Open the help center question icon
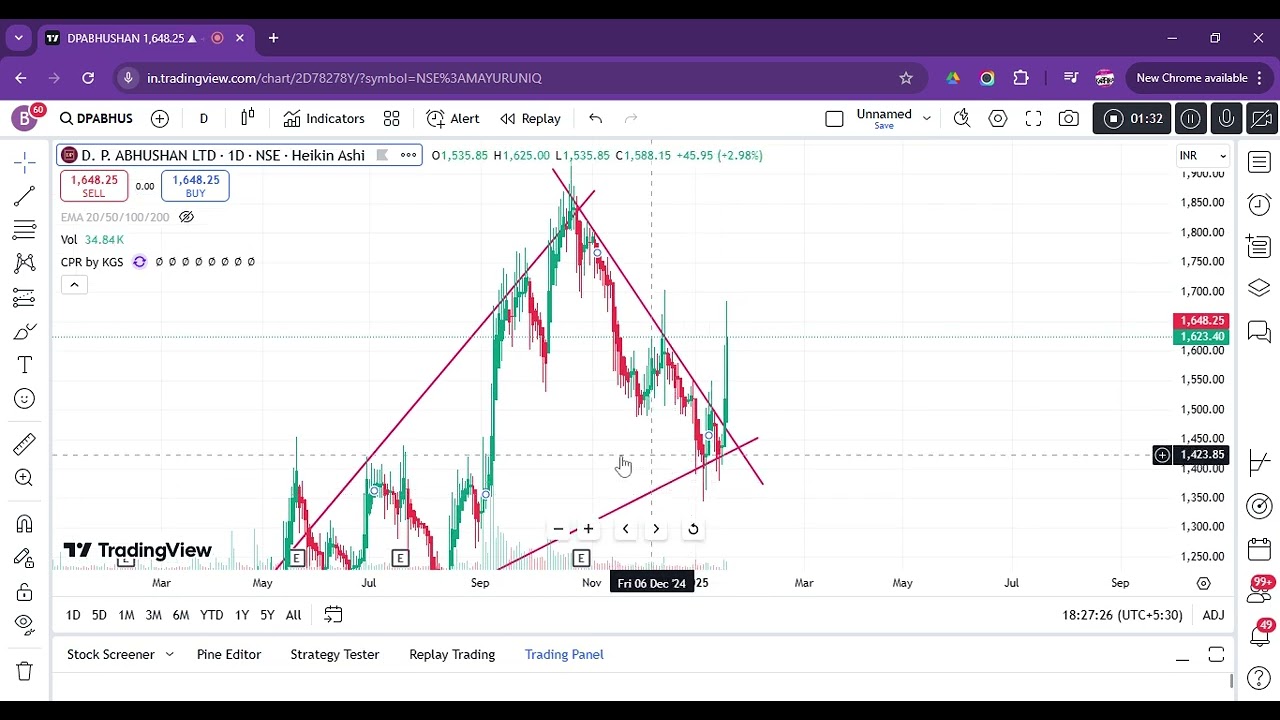This screenshot has height=720, width=1280. click(x=1259, y=679)
